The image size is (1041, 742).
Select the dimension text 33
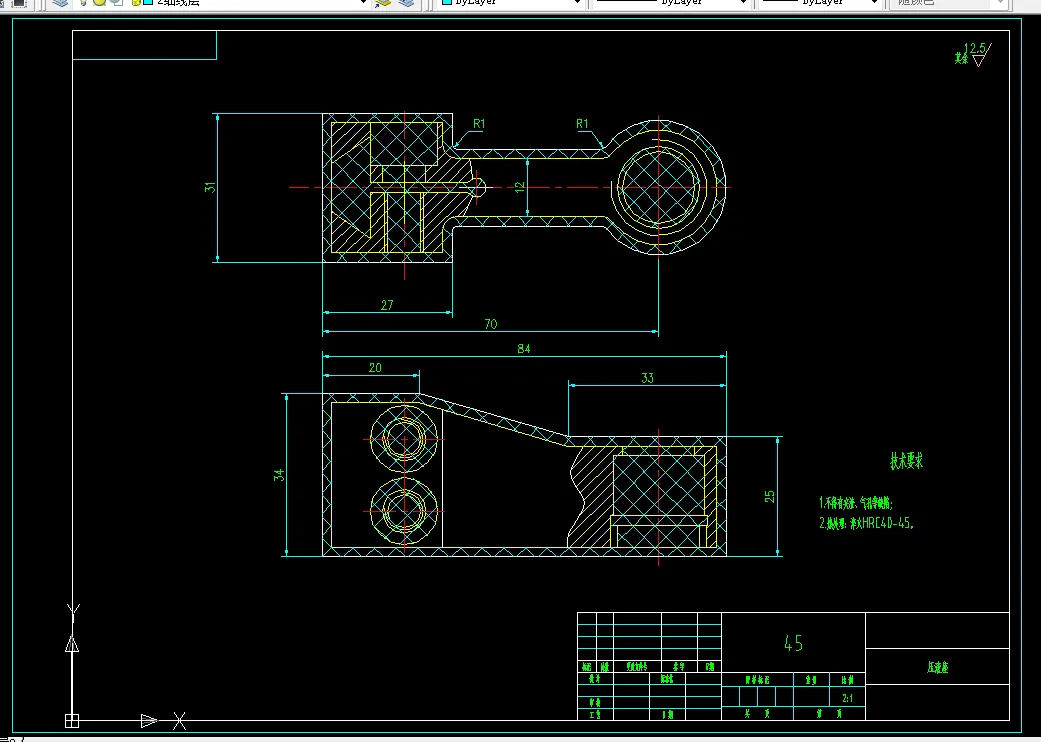647,378
